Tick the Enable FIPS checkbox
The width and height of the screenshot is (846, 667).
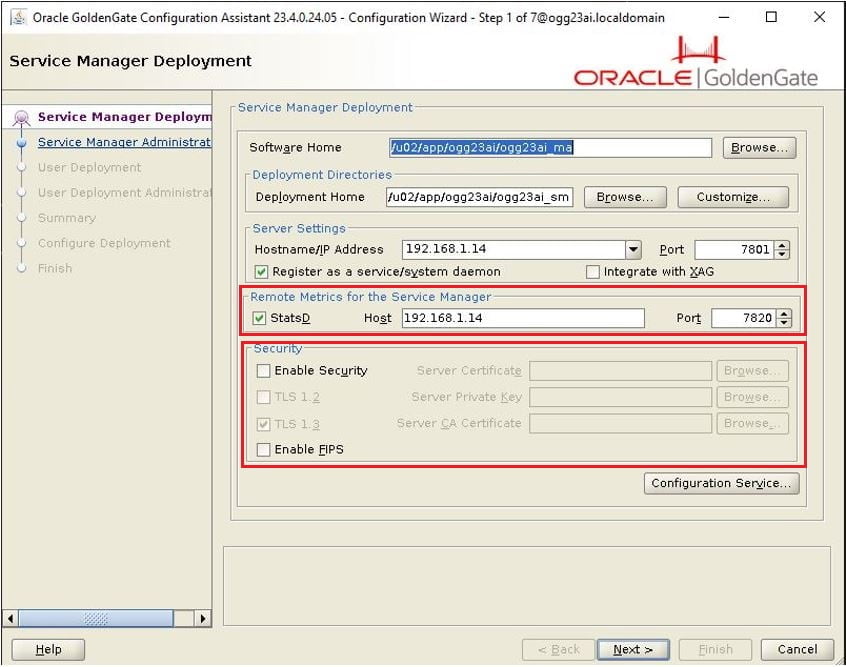click(263, 450)
